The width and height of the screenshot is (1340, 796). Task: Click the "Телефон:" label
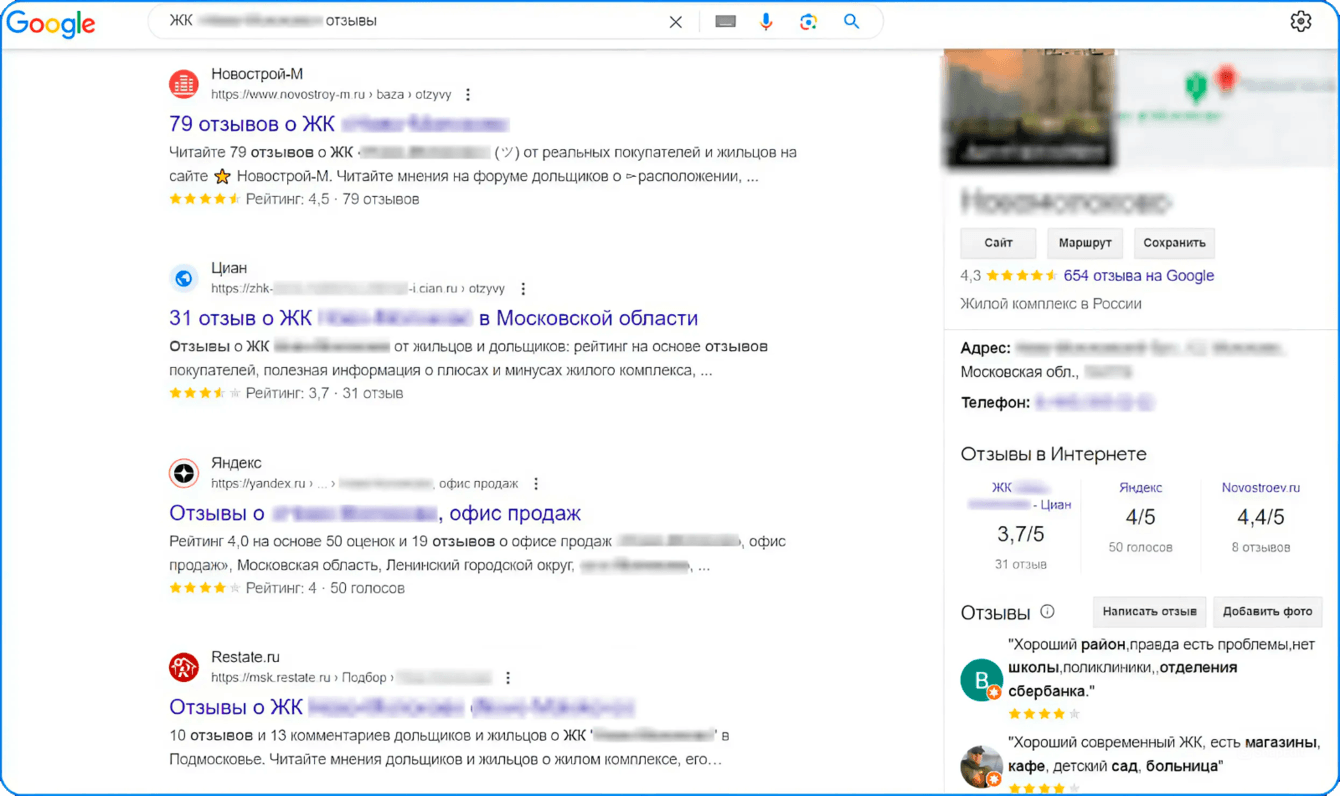point(995,402)
